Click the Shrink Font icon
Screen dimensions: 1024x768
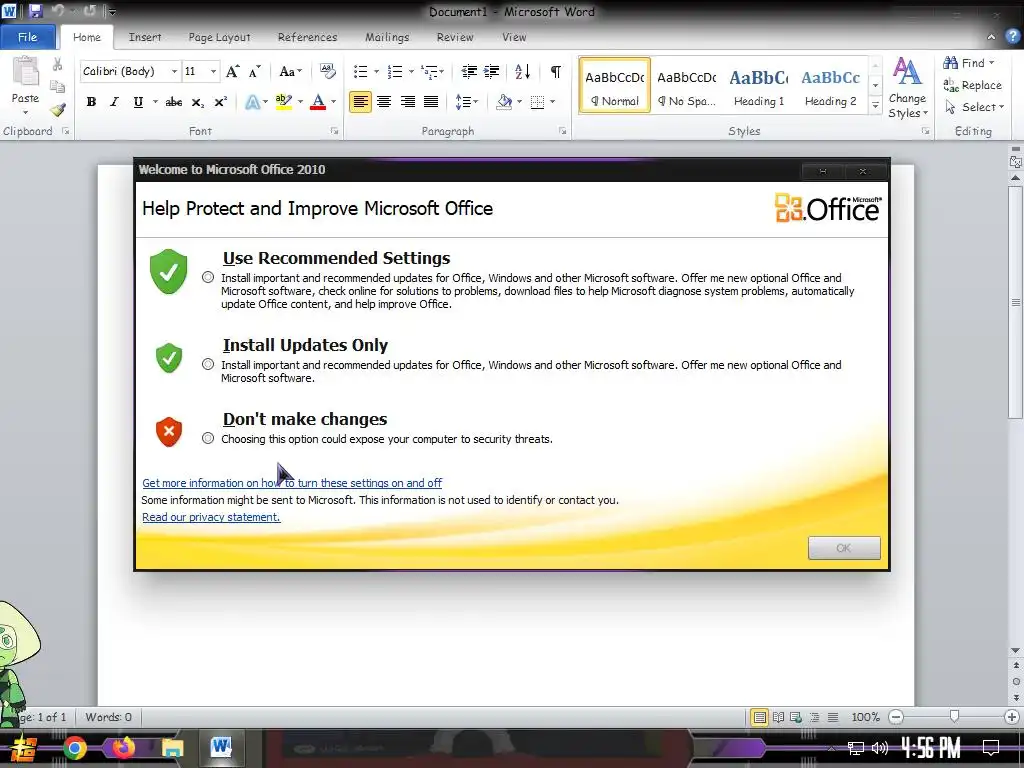click(255, 71)
